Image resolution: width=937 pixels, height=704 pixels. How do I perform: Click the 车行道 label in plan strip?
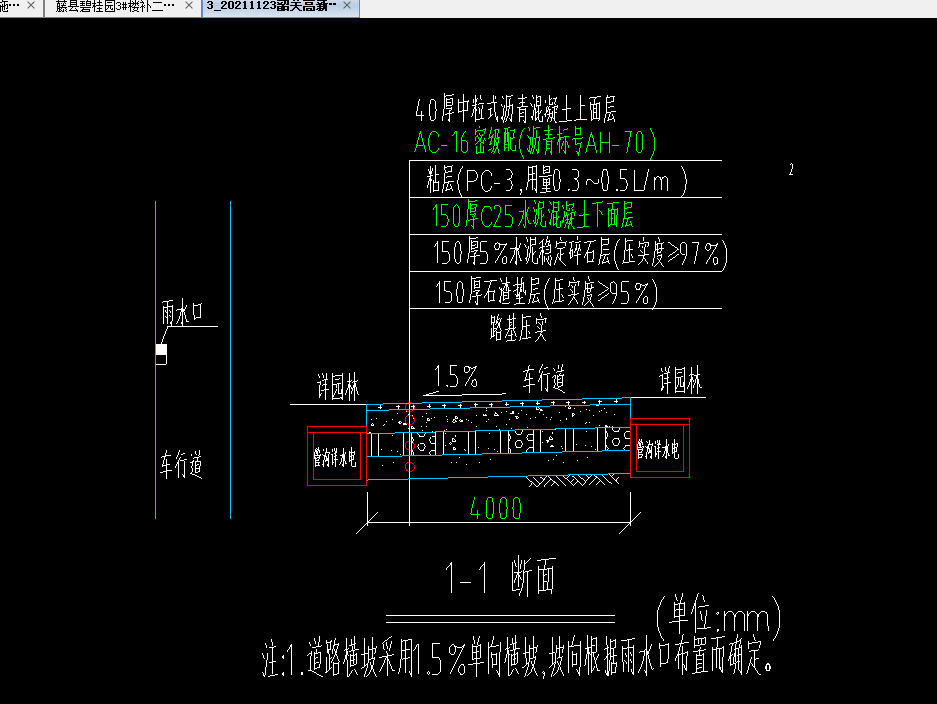coord(182,465)
